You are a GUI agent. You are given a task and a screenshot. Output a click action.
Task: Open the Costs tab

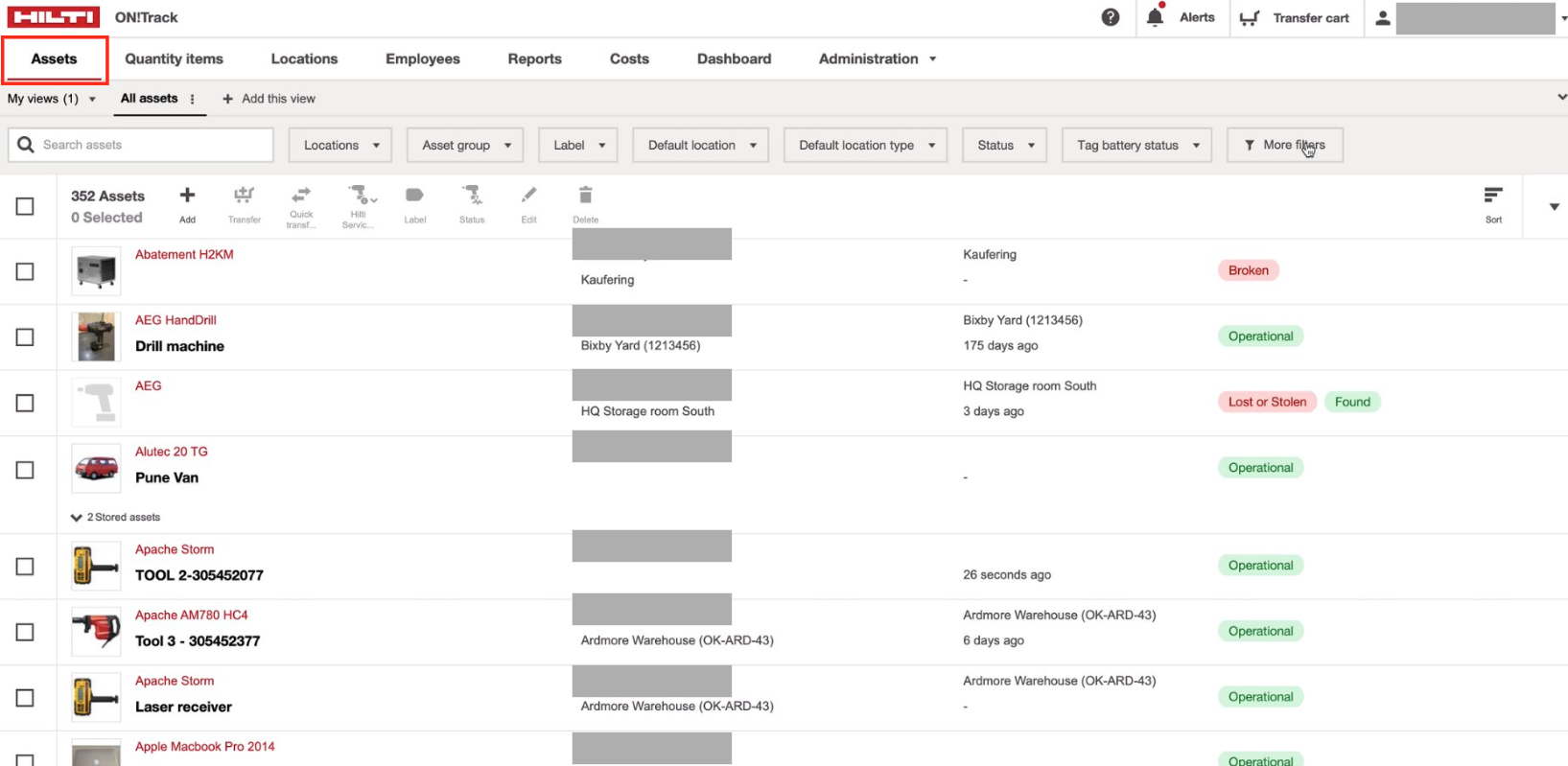(x=629, y=58)
